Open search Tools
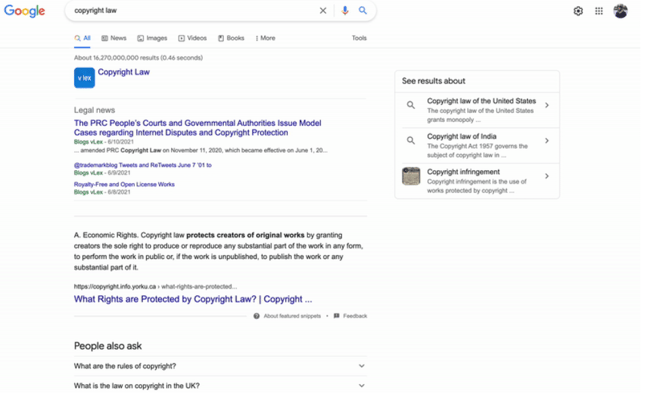 (359, 38)
